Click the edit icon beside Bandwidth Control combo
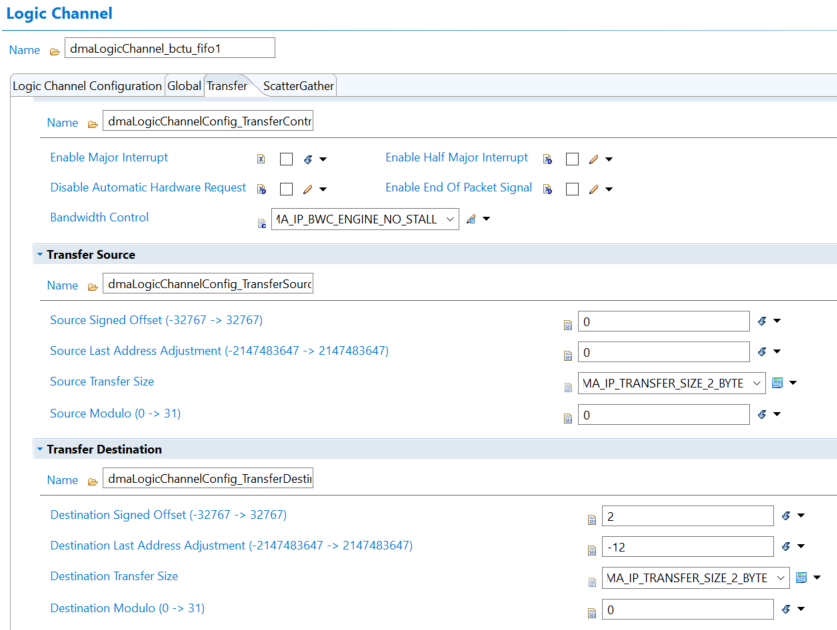Image resolution: width=837 pixels, height=630 pixels. pyautogui.click(x=471, y=219)
